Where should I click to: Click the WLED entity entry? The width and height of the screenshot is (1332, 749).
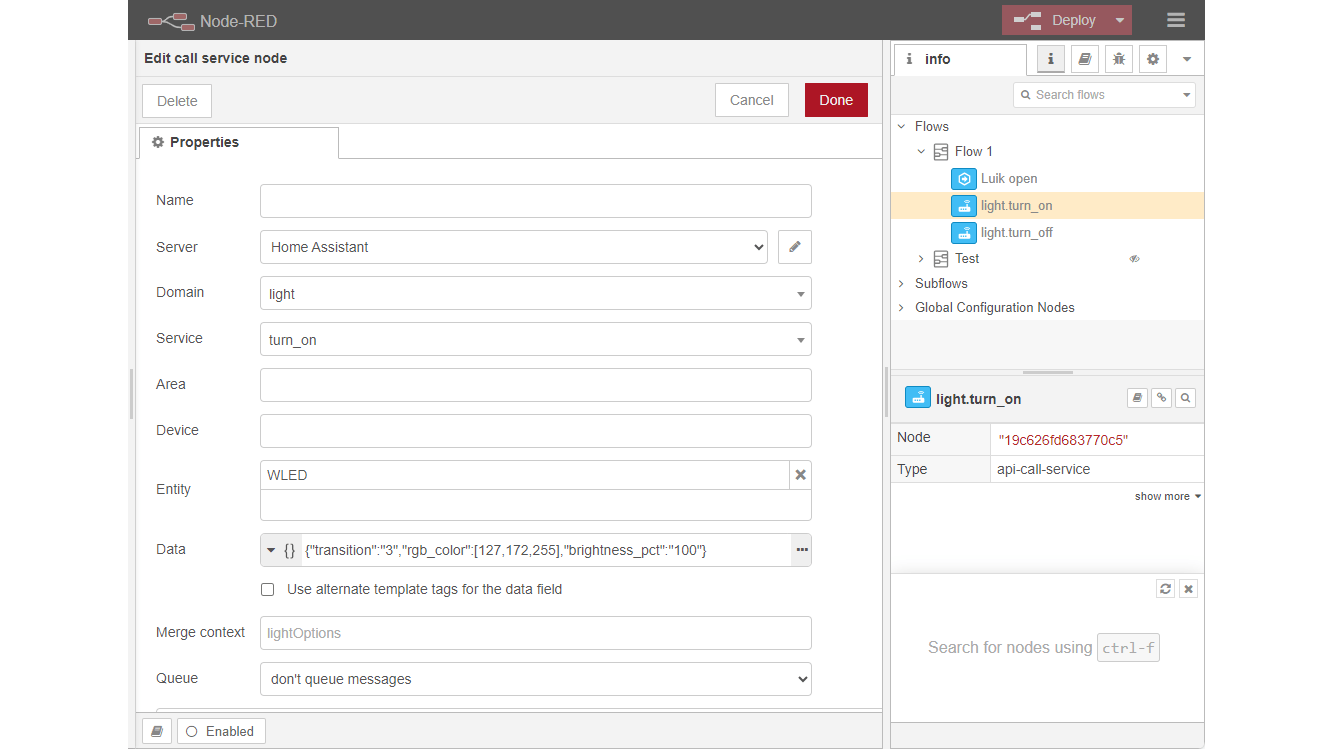tap(525, 475)
